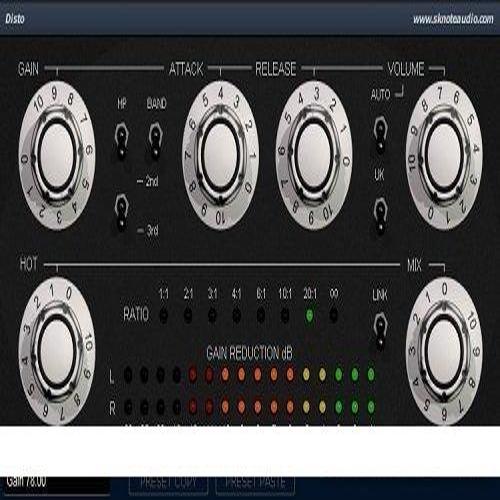Click the ATTACK knob
The width and height of the screenshot is (500, 500).
220,156
